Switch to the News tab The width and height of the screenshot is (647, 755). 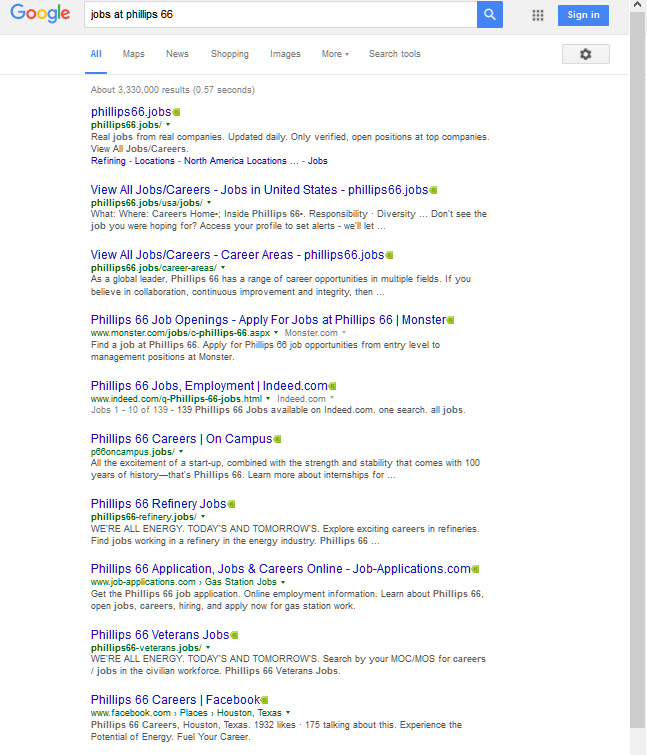(177, 54)
